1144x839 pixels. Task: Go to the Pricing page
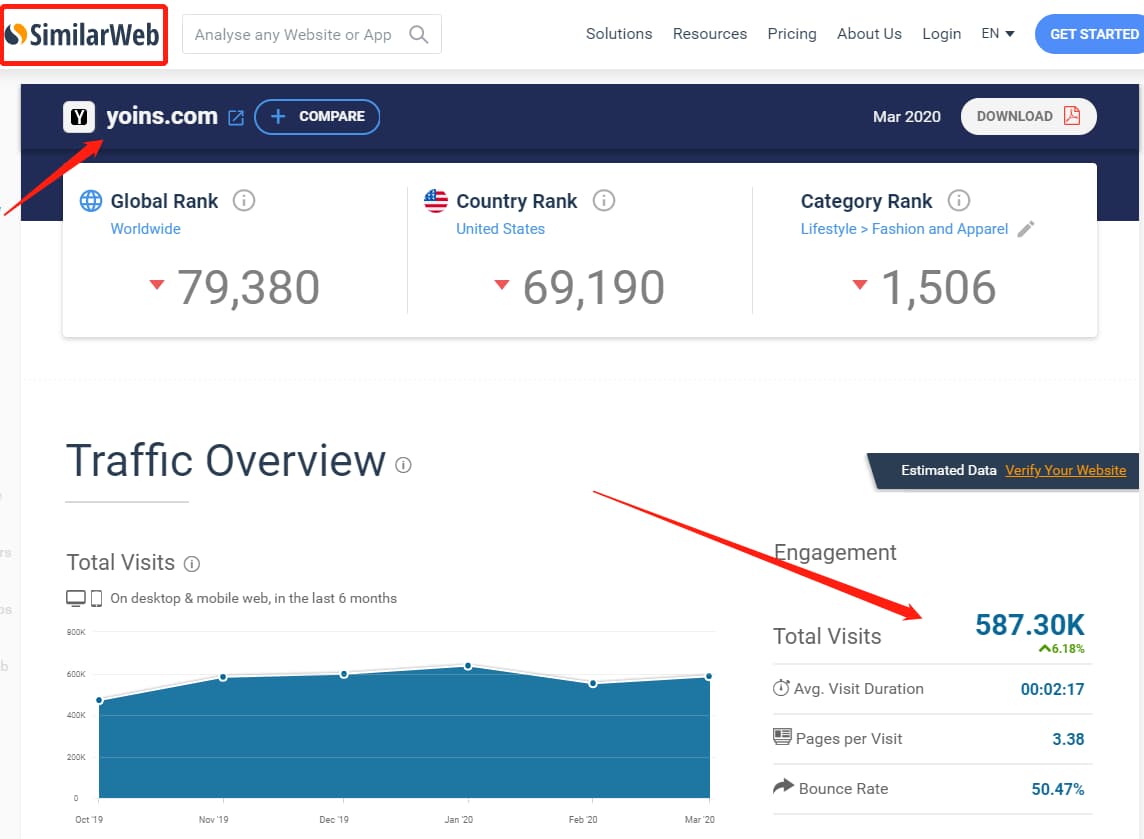pyautogui.click(x=791, y=34)
